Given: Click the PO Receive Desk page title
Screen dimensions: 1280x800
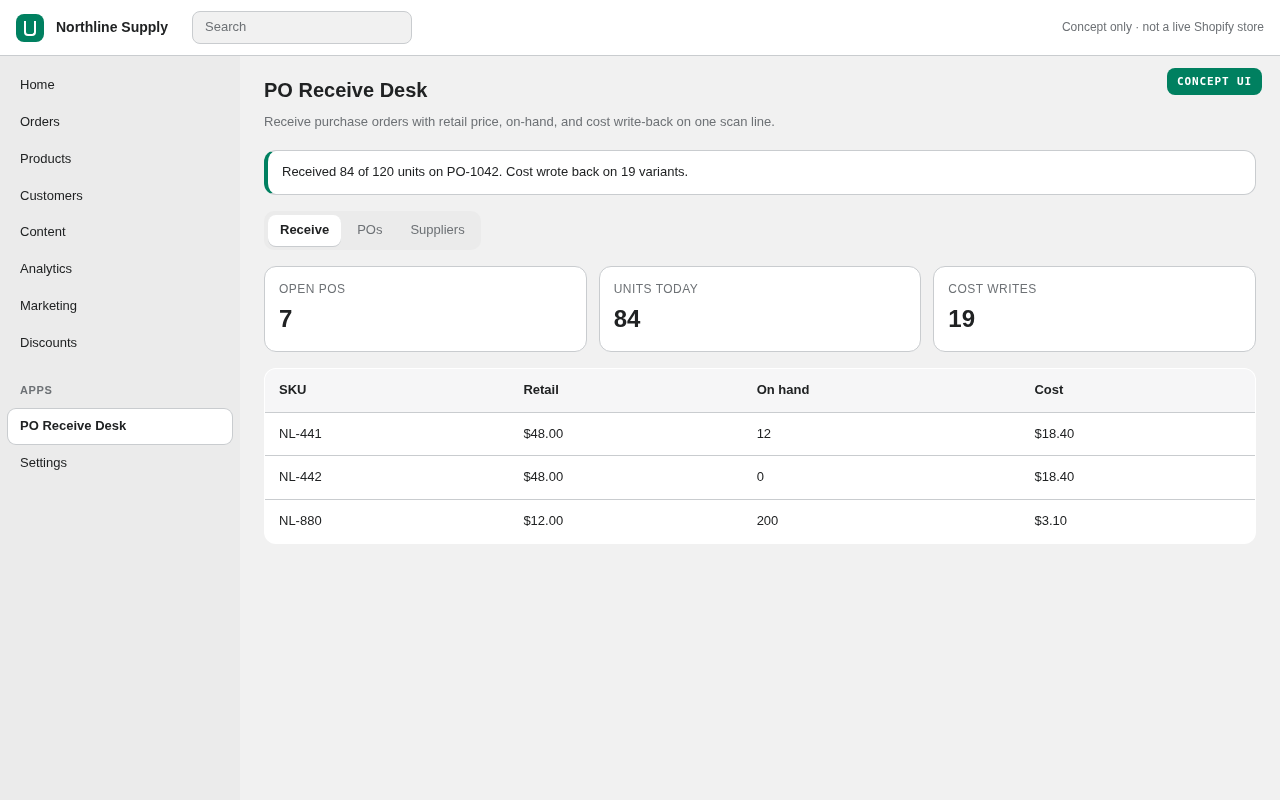Looking at the screenshot, I should coord(345,90).
